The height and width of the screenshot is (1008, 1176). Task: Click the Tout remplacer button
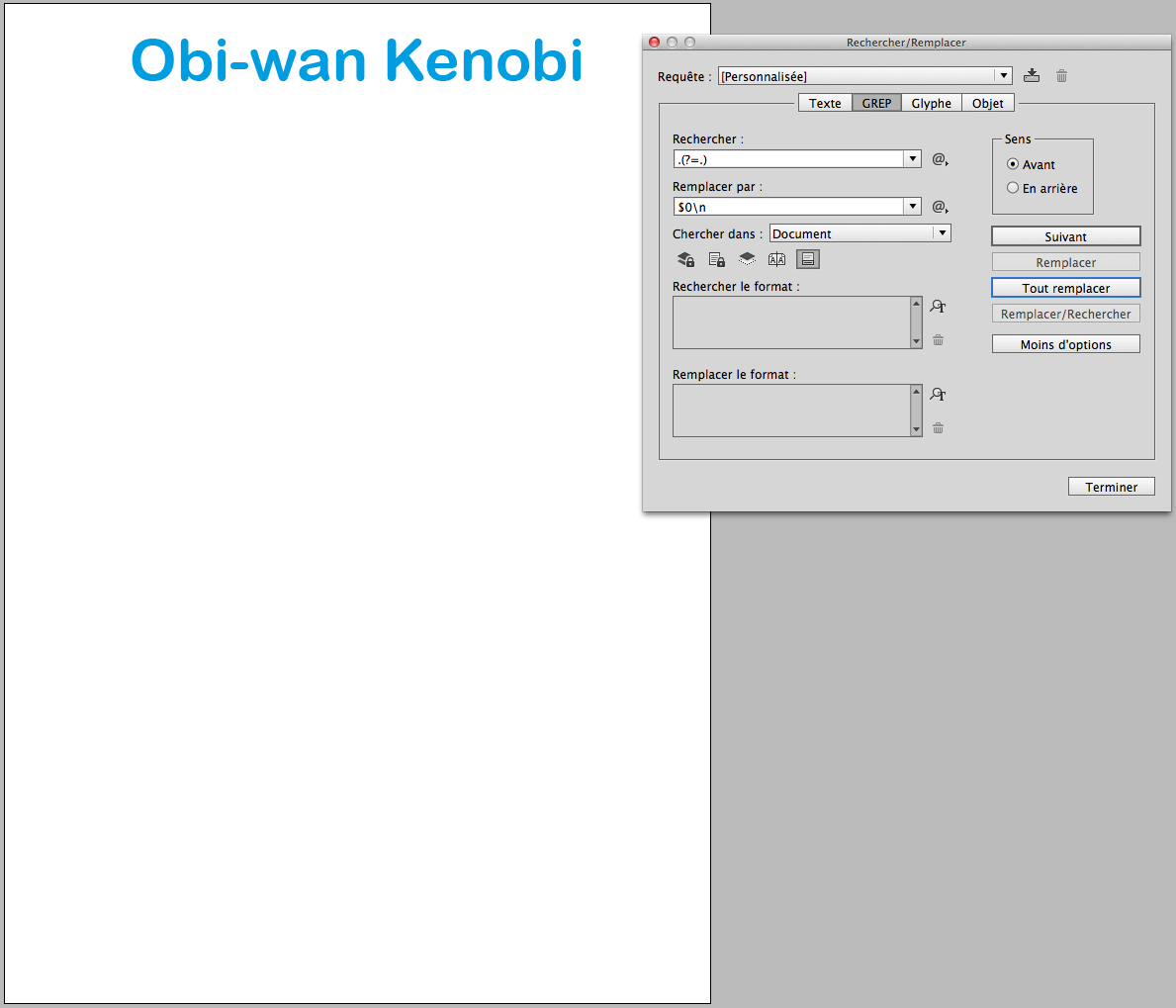1066,288
